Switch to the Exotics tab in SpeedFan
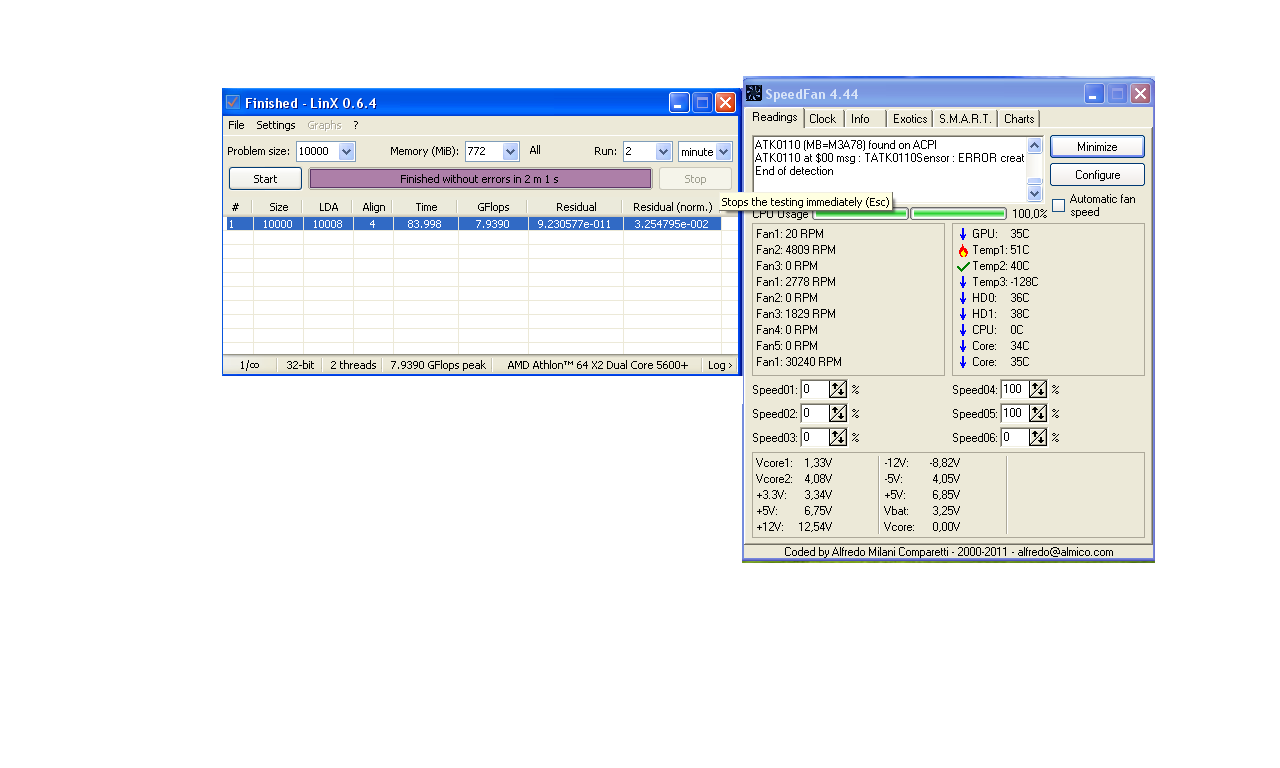Screen dimensions: 1280x768 coord(910,119)
